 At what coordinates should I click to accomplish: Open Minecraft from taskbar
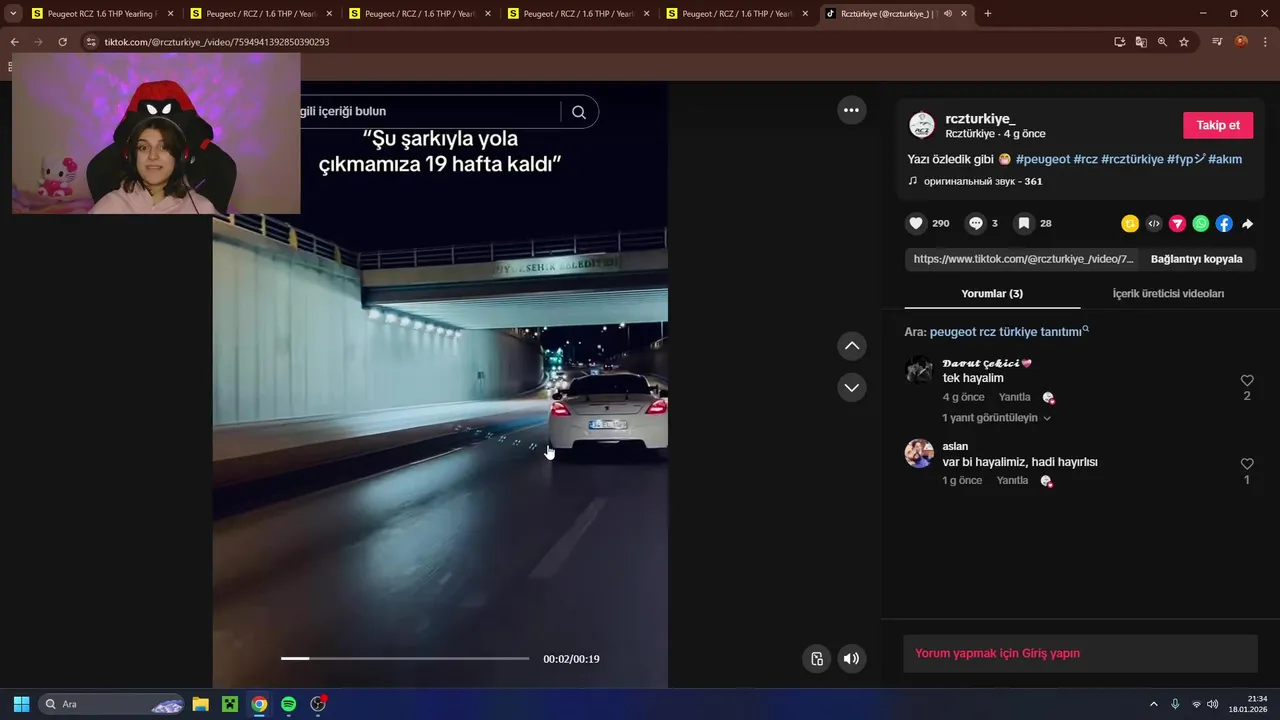coord(230,704)
